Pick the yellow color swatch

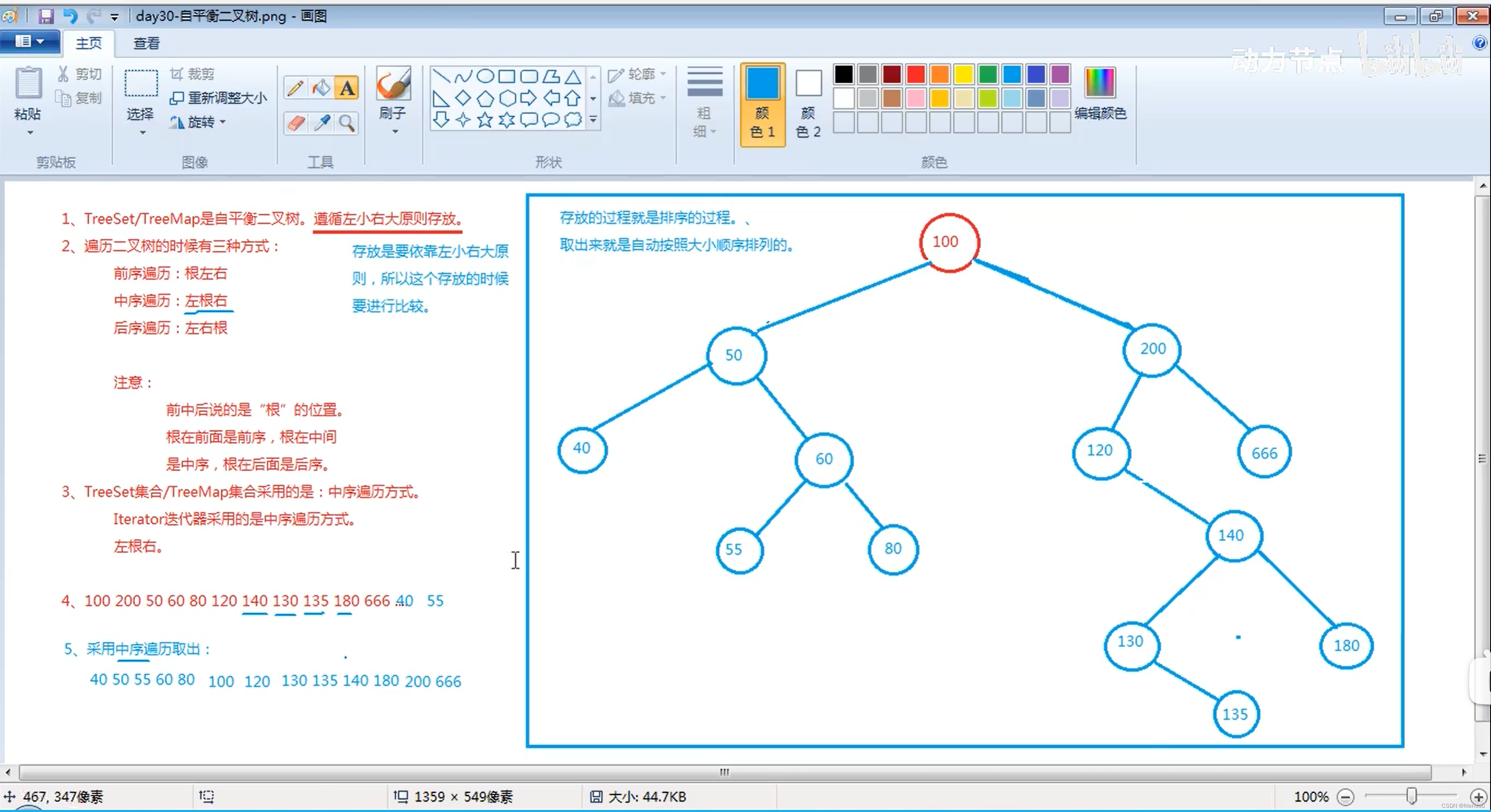coord(964,74)
